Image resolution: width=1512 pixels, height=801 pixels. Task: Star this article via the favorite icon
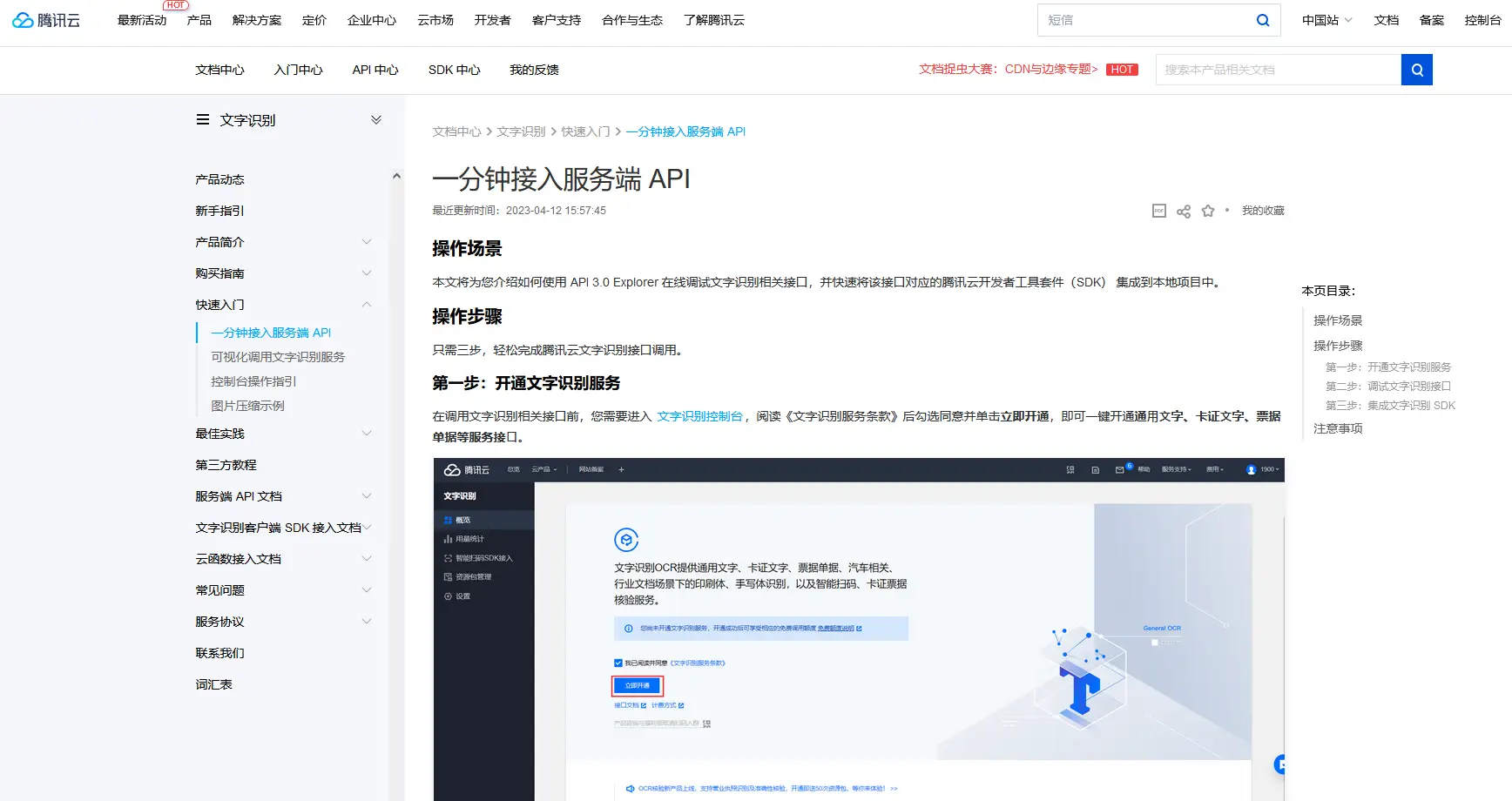(1208, 210)
